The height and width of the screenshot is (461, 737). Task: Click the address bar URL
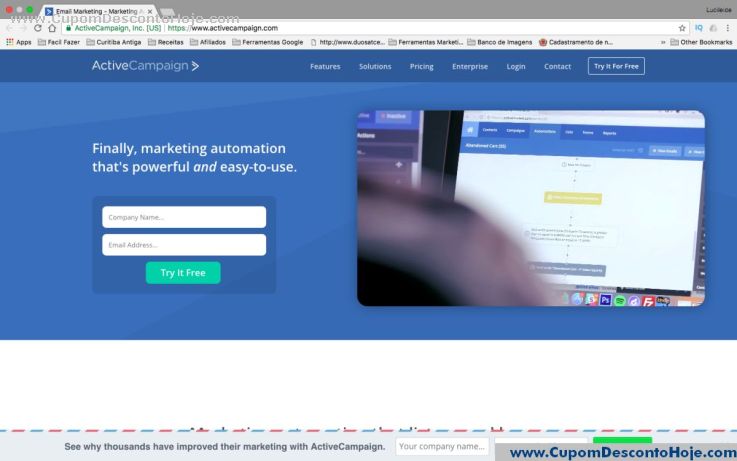click(x=223, y=28)
